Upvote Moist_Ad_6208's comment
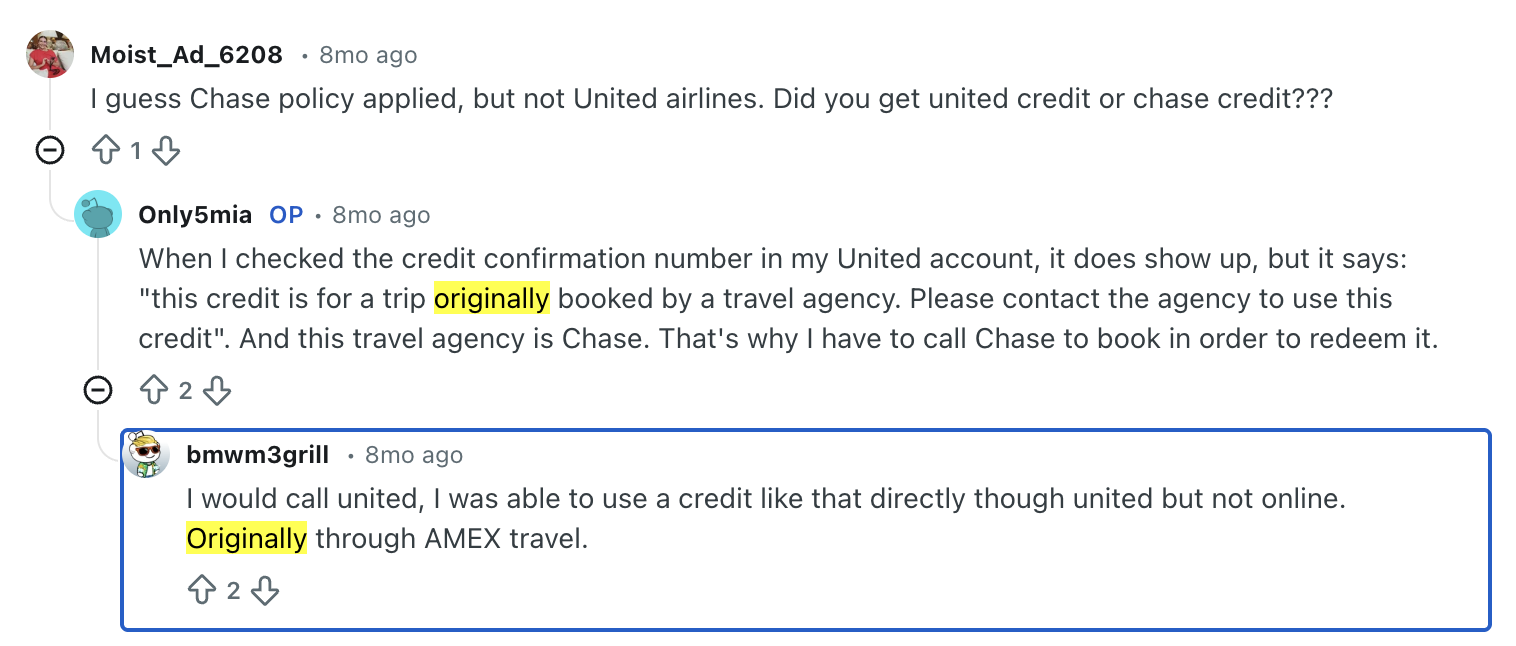Image resolution: width=1516 pixels, height=646 pixels. (105, 151)
